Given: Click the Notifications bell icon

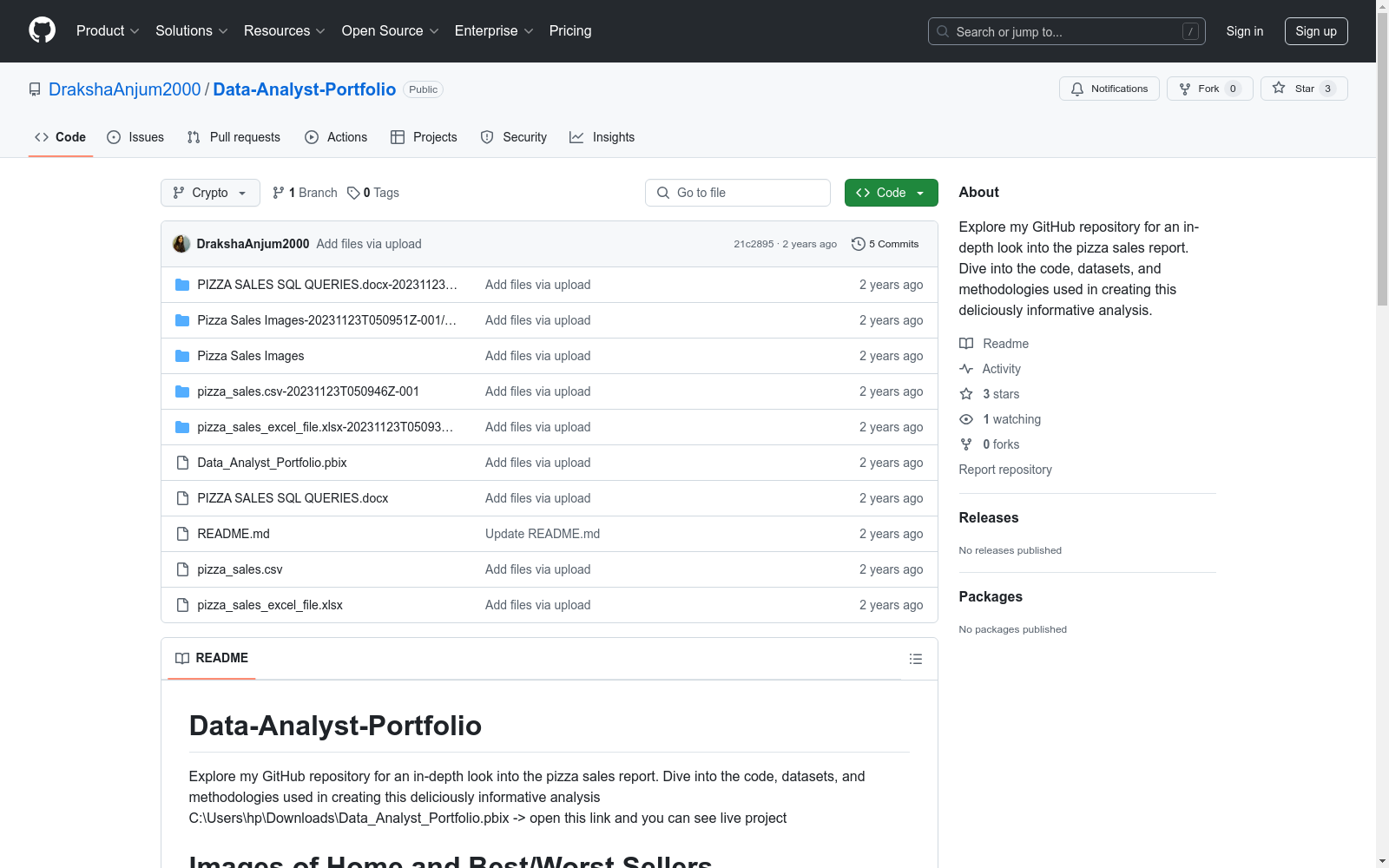Looking at the screenshot, I should tap(1077, 89).
